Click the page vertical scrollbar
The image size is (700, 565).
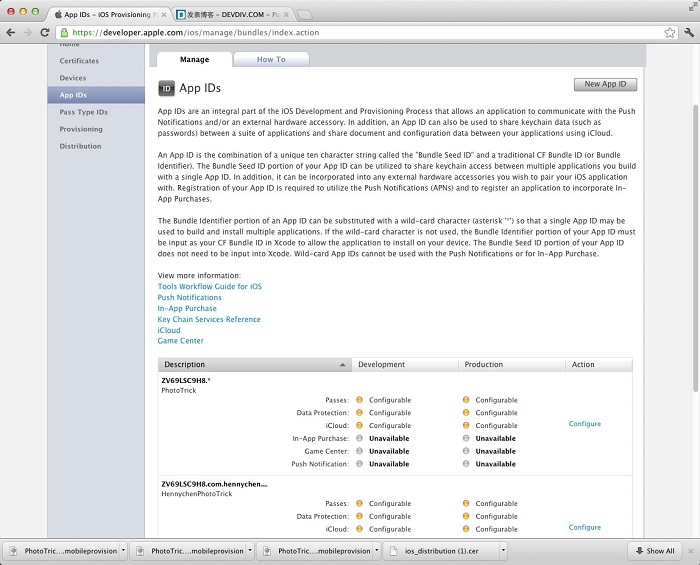(x=695, y=248)
